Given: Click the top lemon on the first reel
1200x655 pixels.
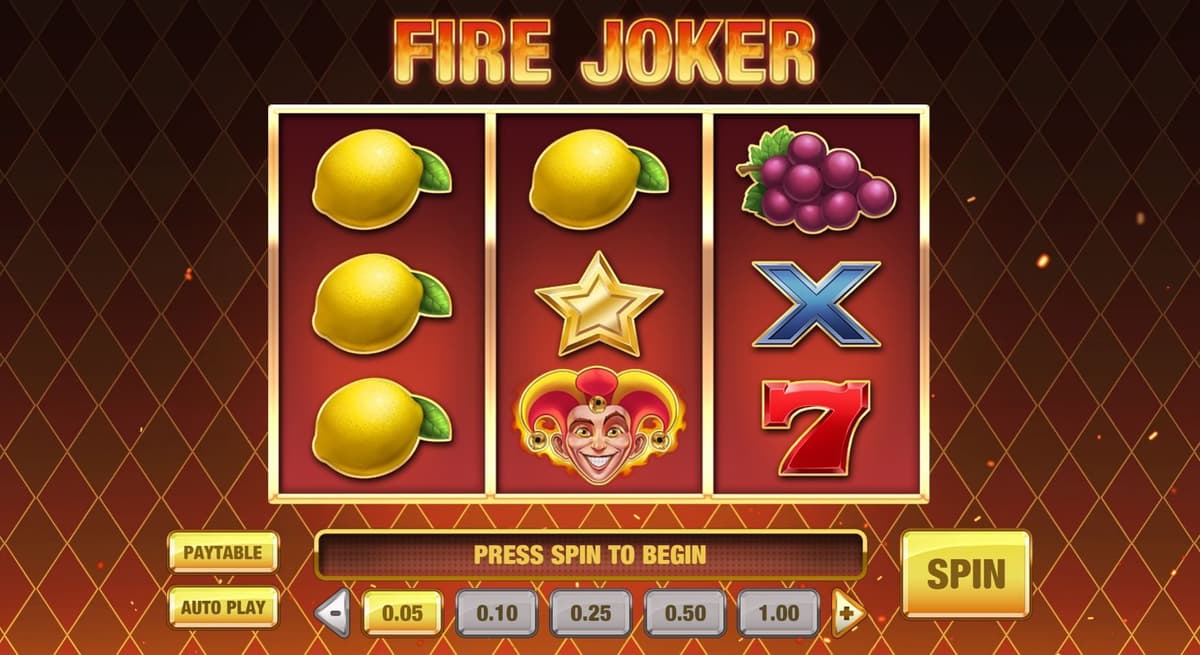Looking at the screenshot, I should point(382,180).
